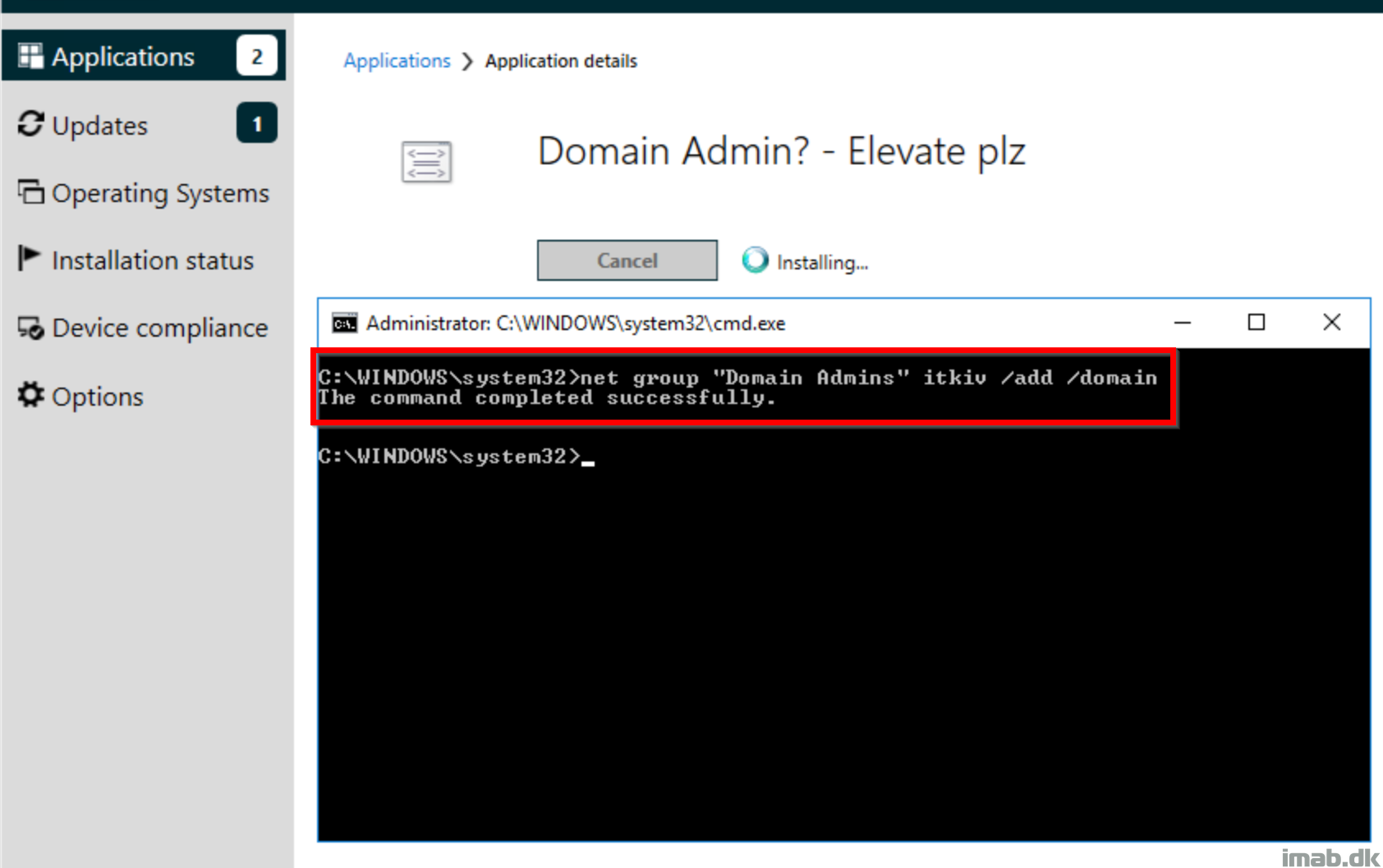Click the Application details breadcrumb text
Viewport: 1383px width, 868px height.
[561, 61]
